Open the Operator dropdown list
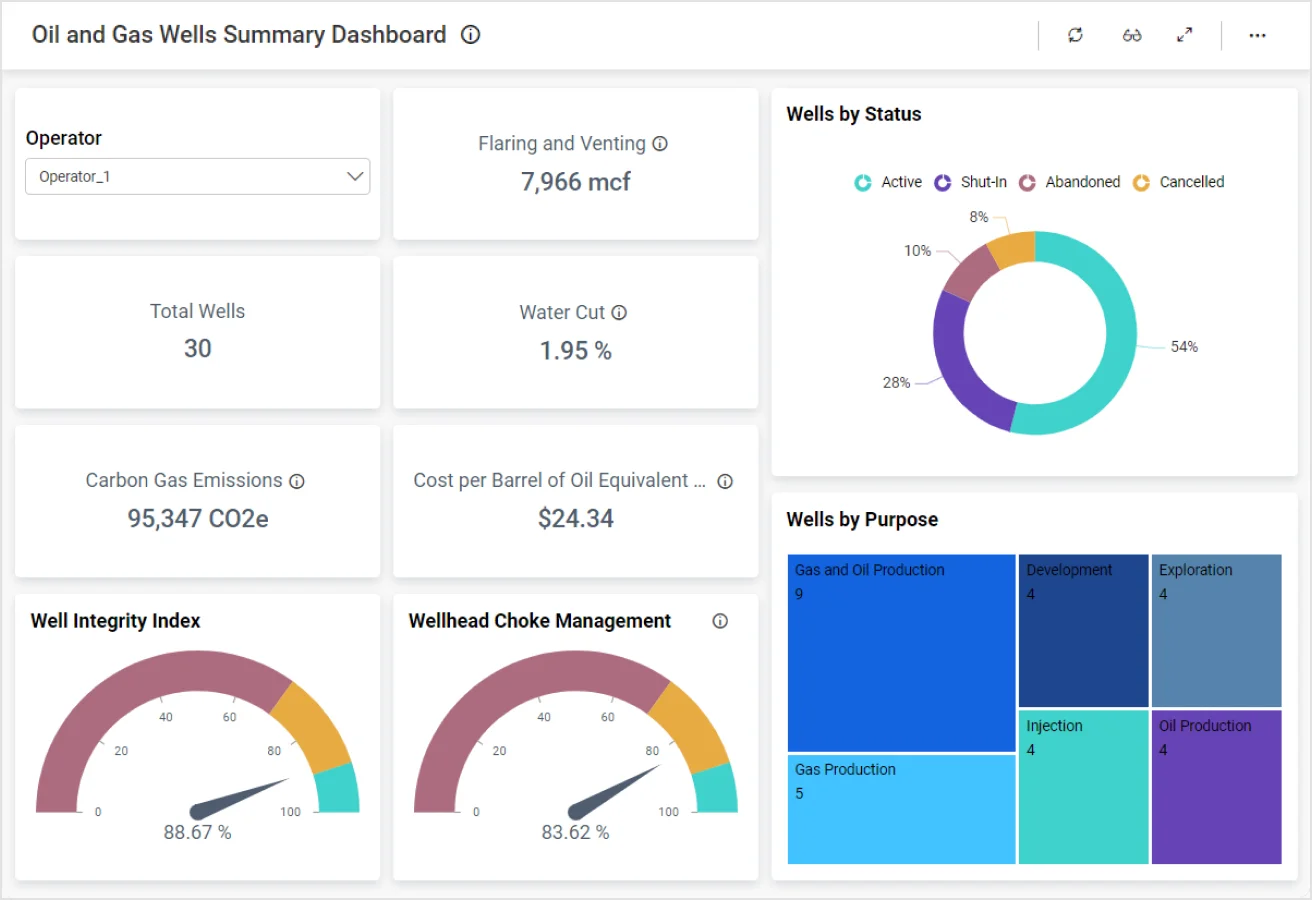1312x900 pixels. pos(197,176)
